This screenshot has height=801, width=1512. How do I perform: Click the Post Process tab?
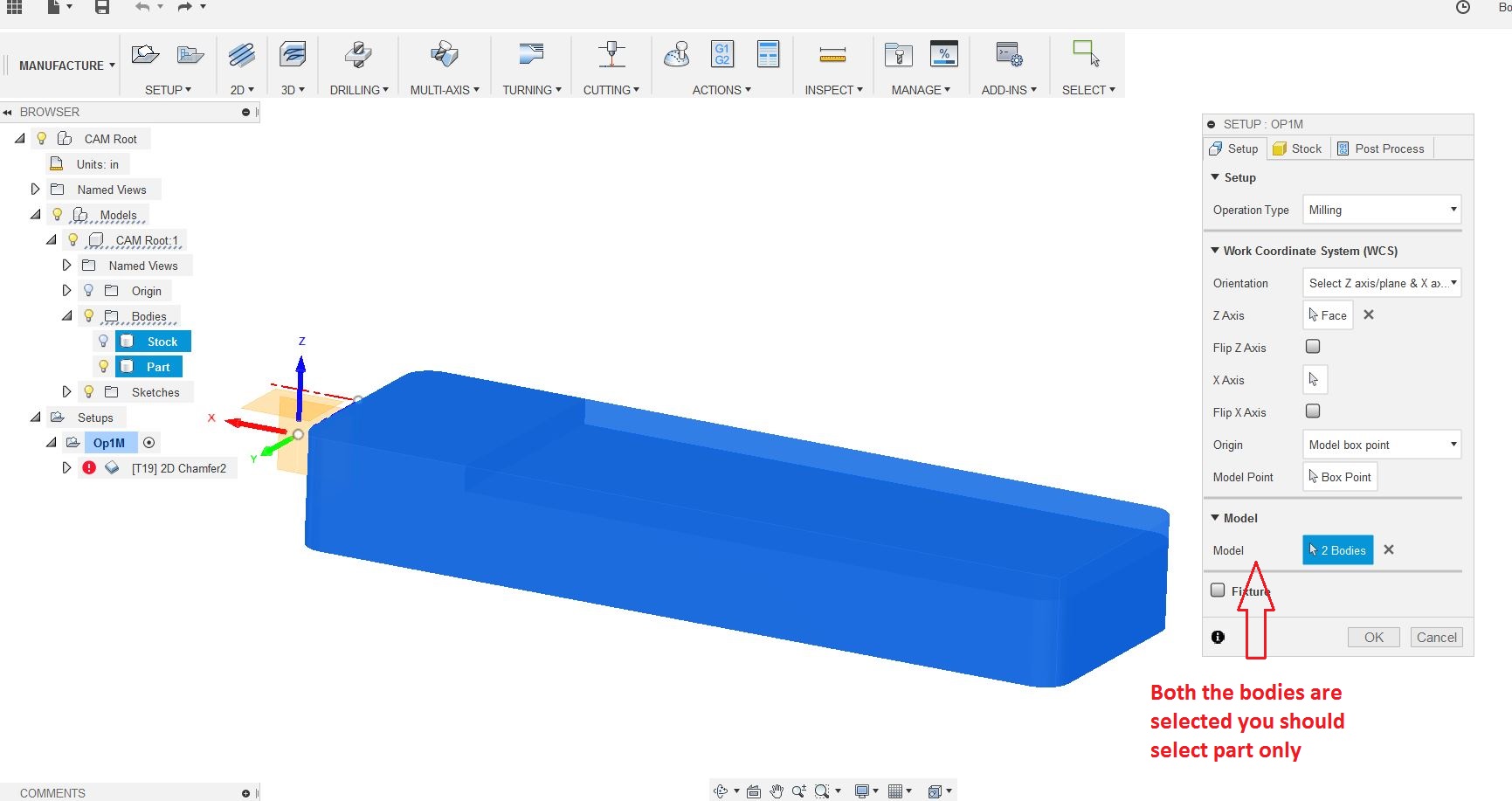(1381, 148)
